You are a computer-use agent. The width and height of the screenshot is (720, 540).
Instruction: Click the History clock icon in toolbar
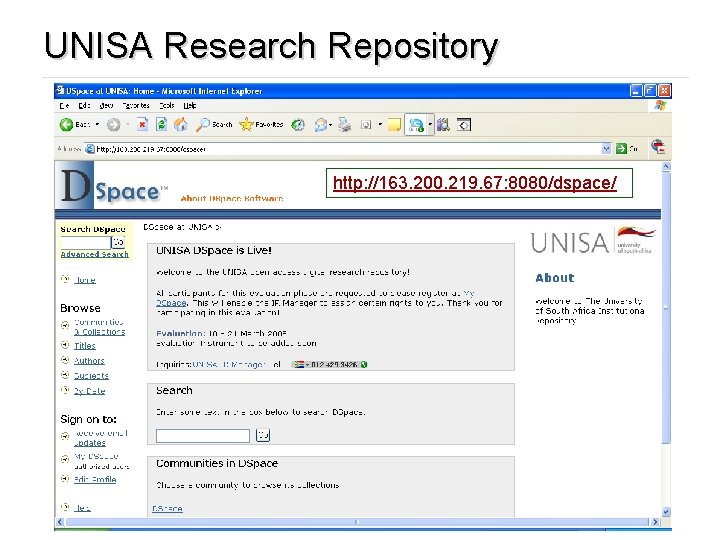pyautogui.click(x=298, y=124)
